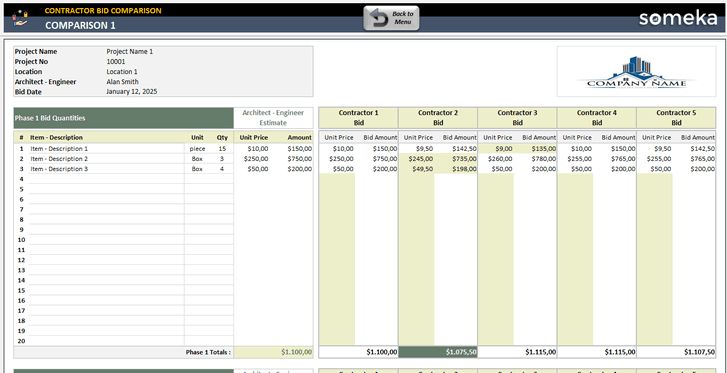Screen dimensions: 727x373
Task: Select the 'Item - Description 3' cell
Action: pyautogui.click(x=106, y=169)
